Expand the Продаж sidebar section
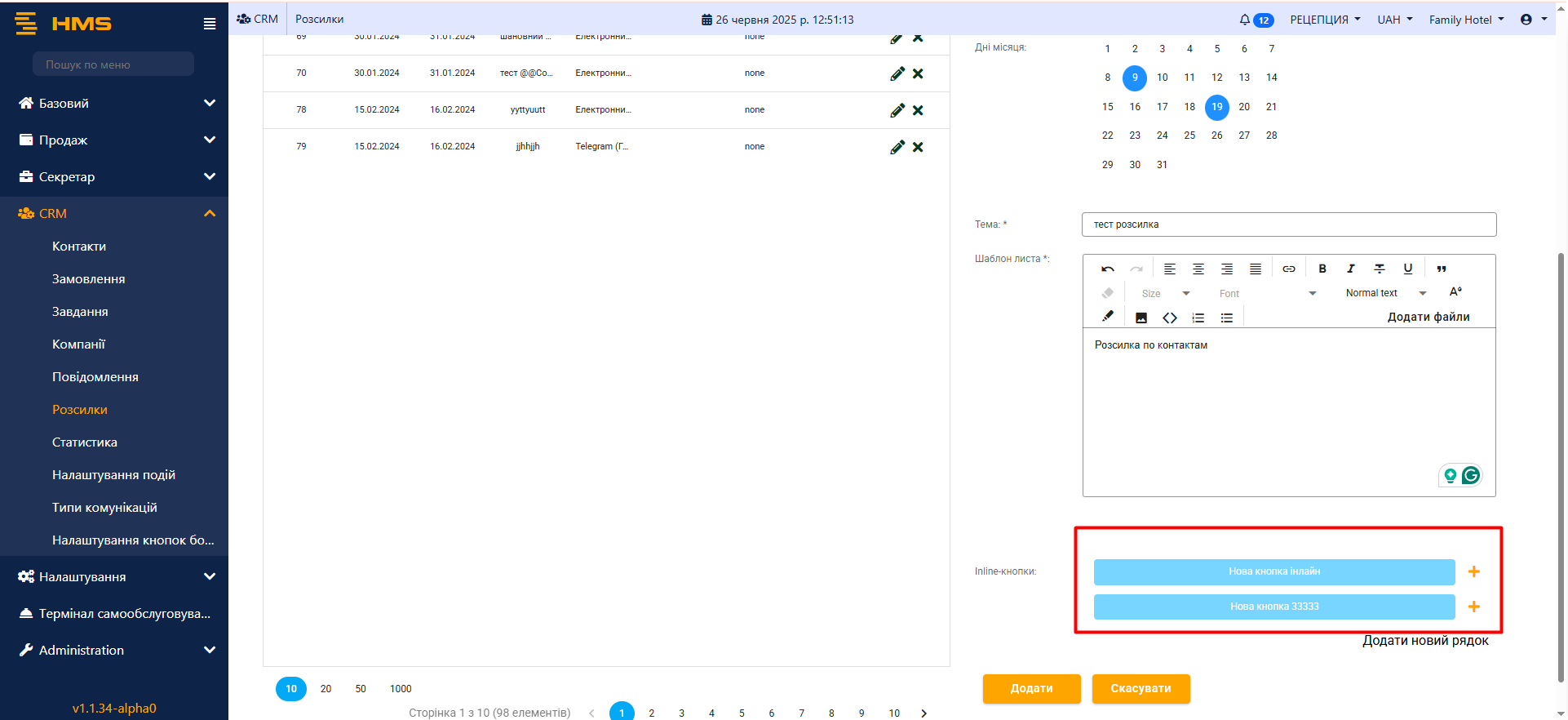 tap(114, 140)
